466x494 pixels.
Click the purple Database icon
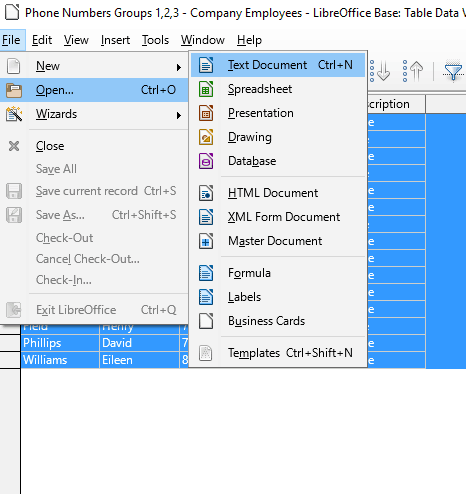tap(206, 161)
